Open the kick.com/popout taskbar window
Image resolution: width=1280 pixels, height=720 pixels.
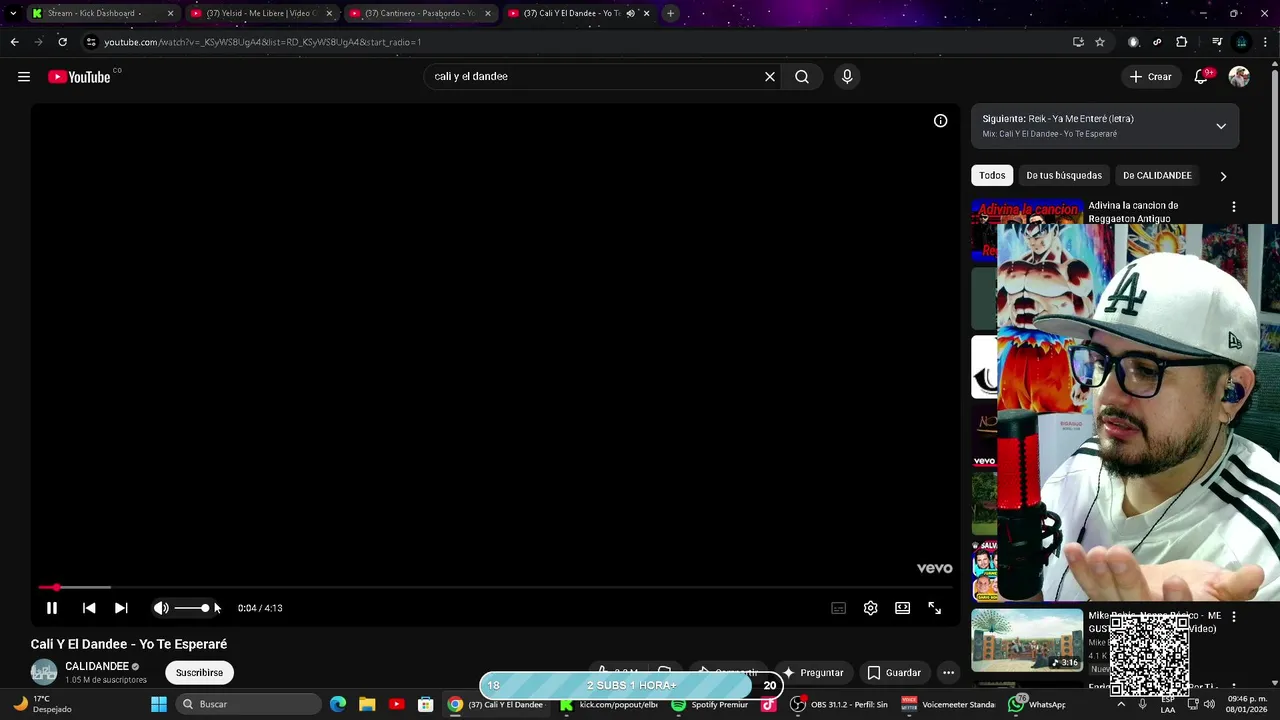608,704
